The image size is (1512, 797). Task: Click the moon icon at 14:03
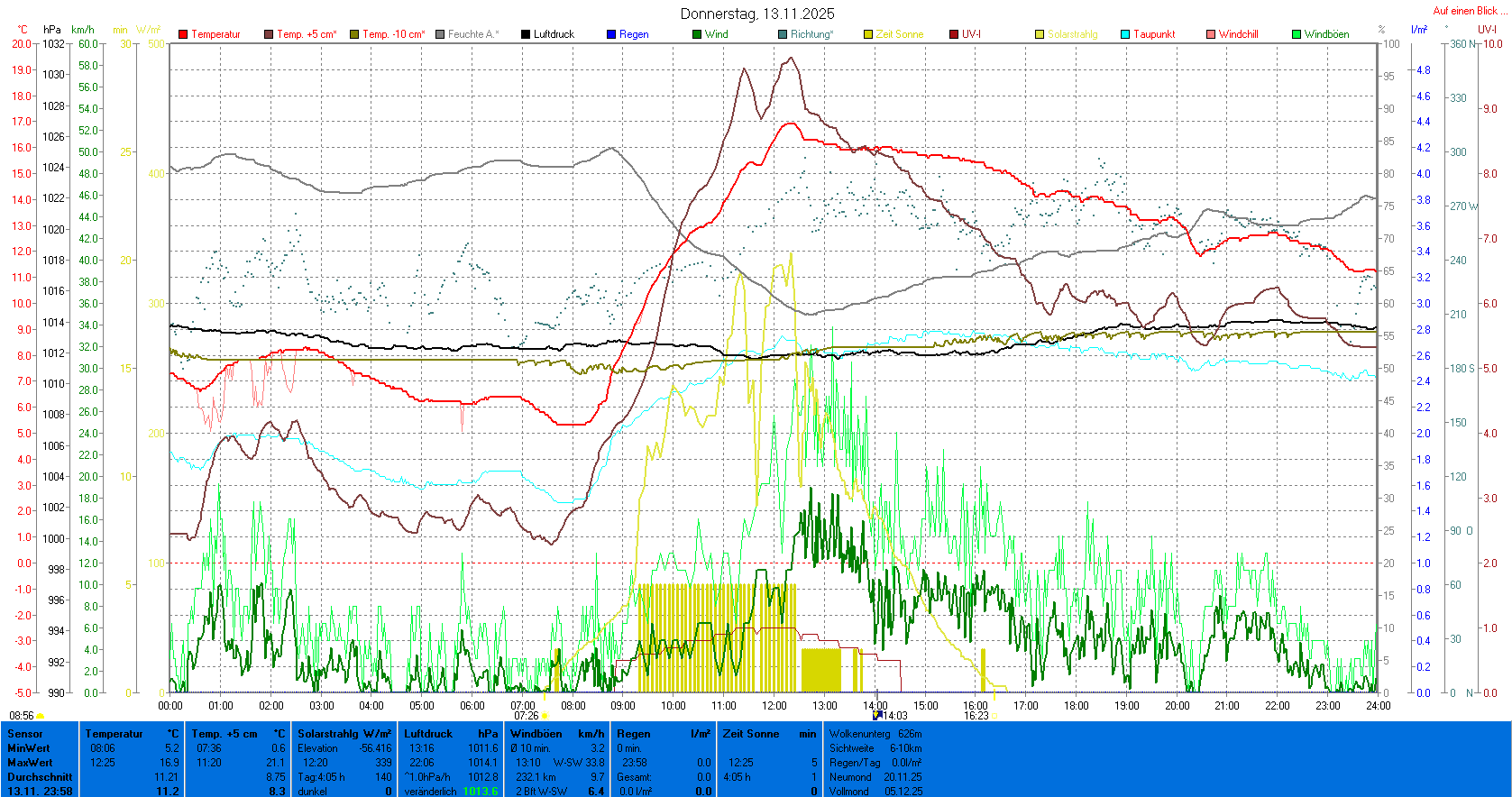(x=876, y=715)
